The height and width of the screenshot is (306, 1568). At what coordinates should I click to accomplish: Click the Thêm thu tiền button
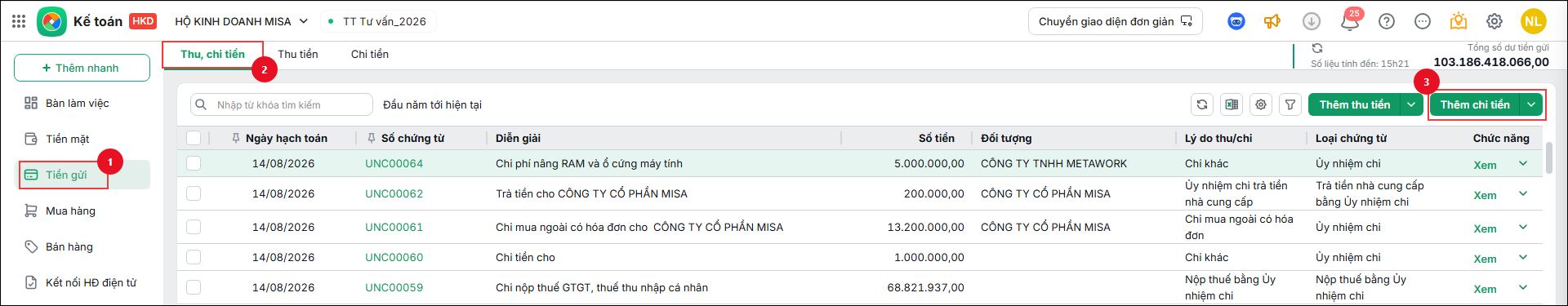[1355, 104]
